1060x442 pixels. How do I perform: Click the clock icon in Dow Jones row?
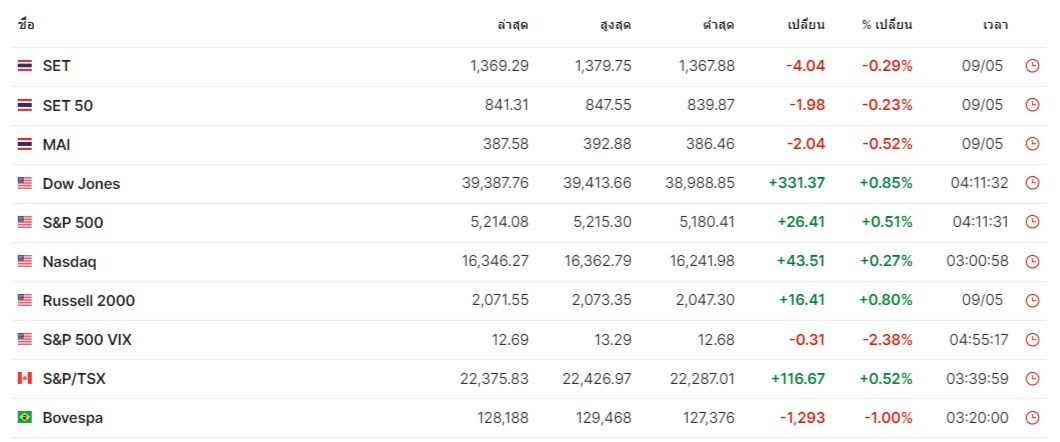click(1032, 183)
